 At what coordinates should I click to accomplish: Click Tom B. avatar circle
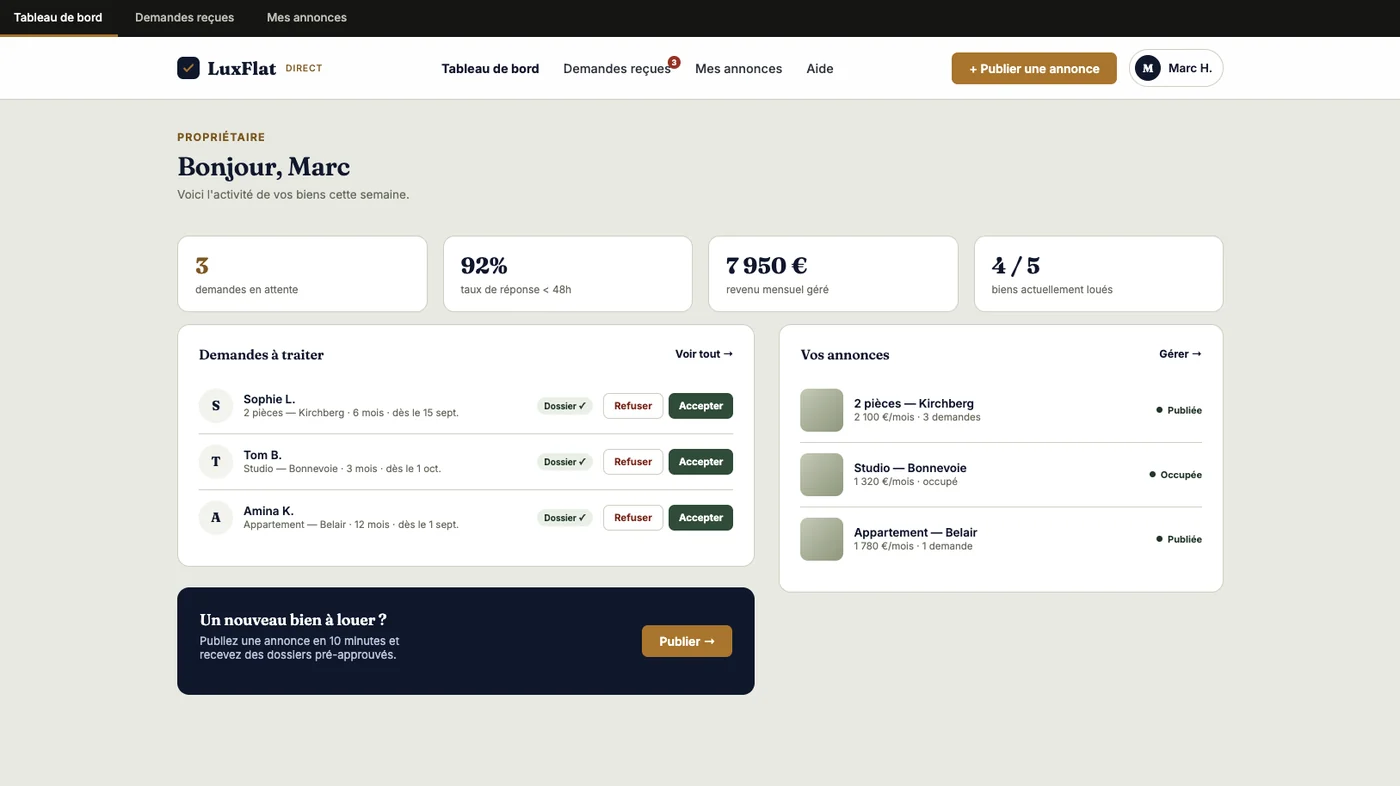point(216,462)
